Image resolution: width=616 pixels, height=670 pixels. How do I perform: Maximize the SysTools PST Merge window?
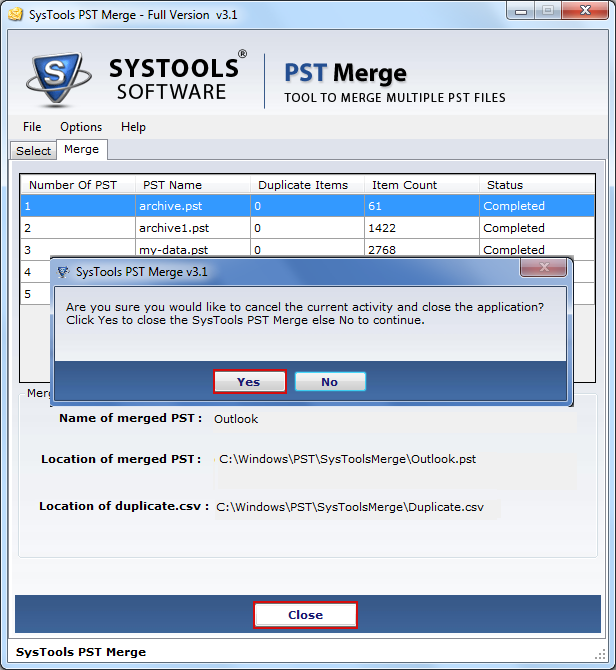[548, 11]
